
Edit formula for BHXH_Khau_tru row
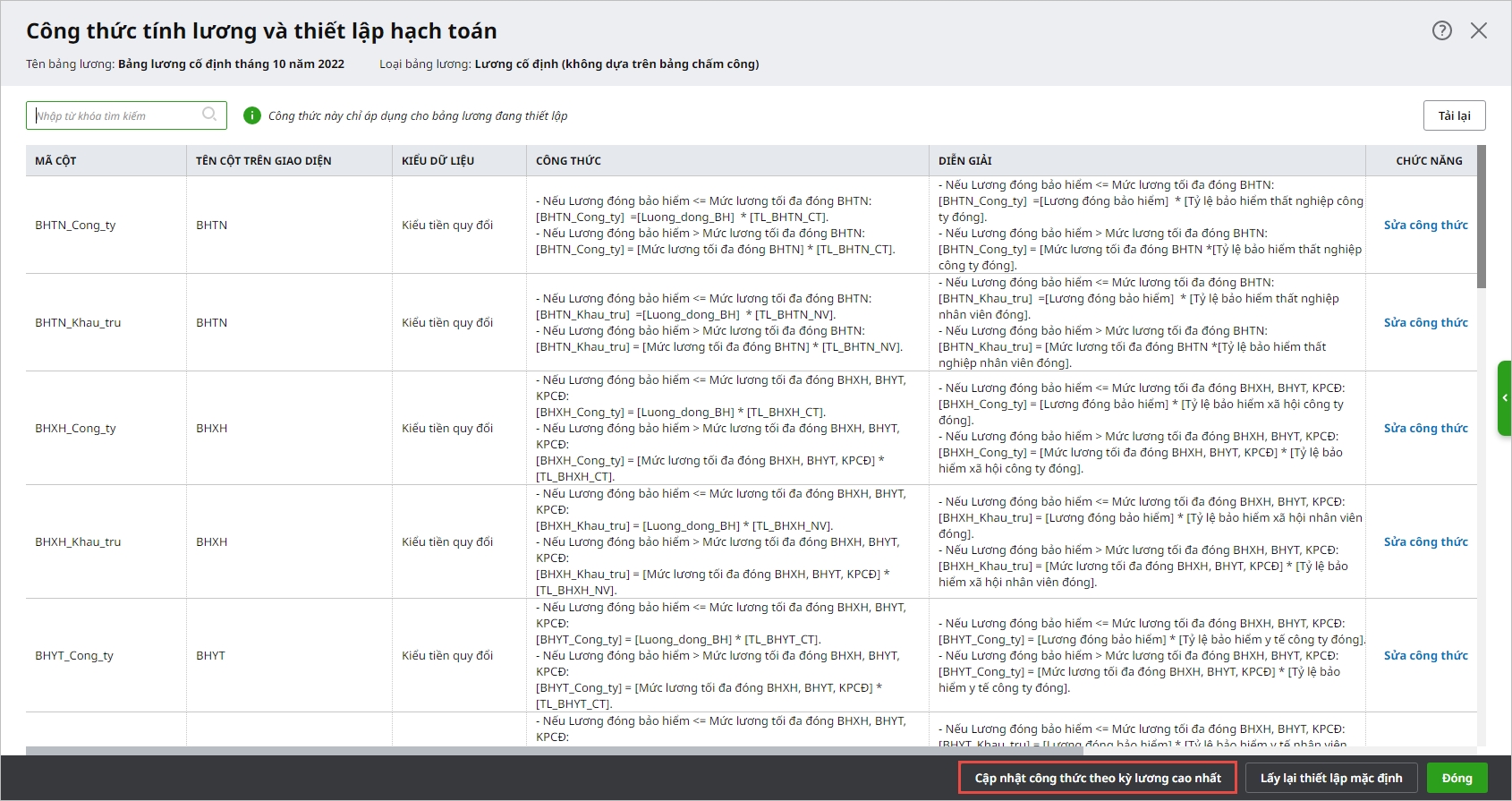click(x=1425, y=541)
